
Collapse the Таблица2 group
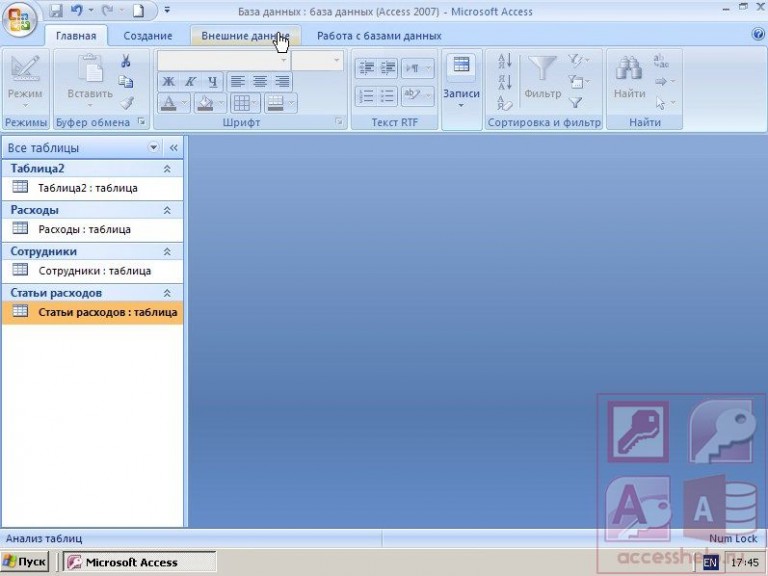(167, 169)
